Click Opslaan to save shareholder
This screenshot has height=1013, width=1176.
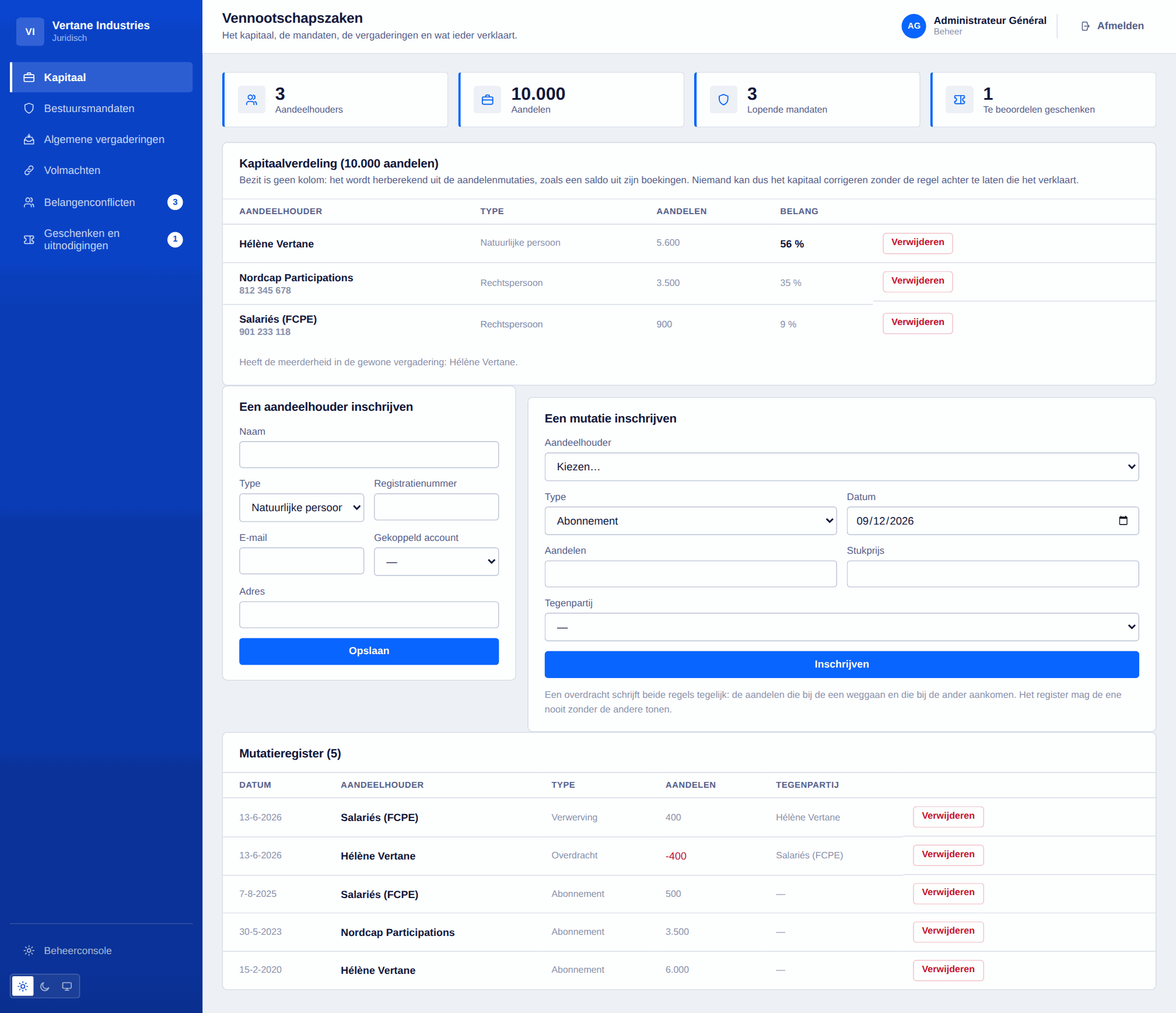pos(369,651)
